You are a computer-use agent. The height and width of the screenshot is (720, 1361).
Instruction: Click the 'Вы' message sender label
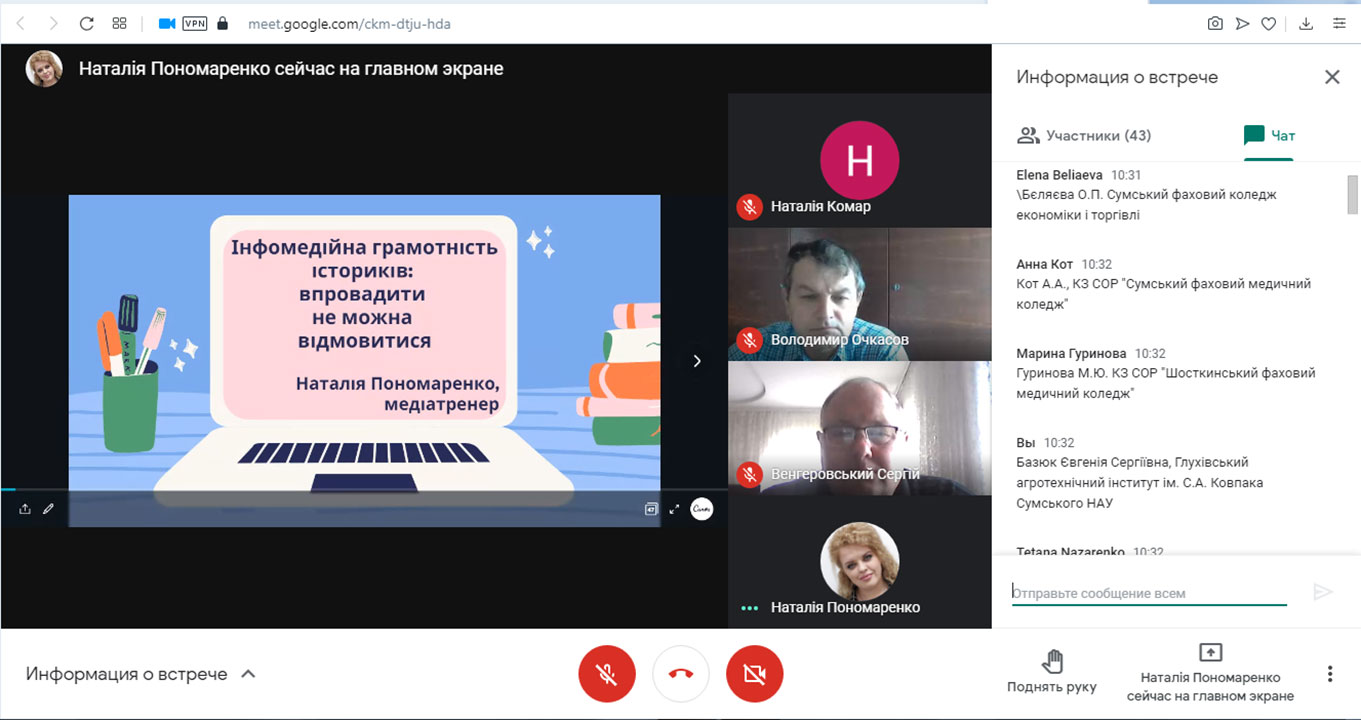coord(1025,442)
